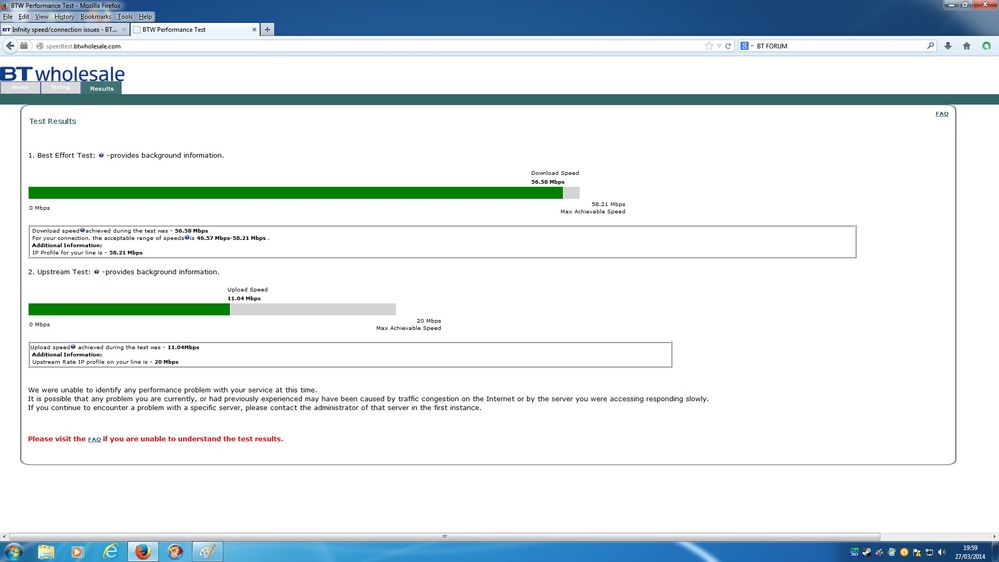Click the info icon beside Best Effort Test
This screenshot has width=999, height=562.
[101, 155]
